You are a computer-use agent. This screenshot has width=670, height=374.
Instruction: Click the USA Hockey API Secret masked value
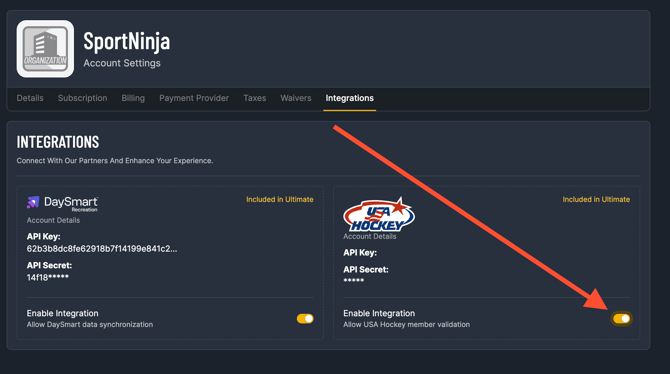[353, 281]
